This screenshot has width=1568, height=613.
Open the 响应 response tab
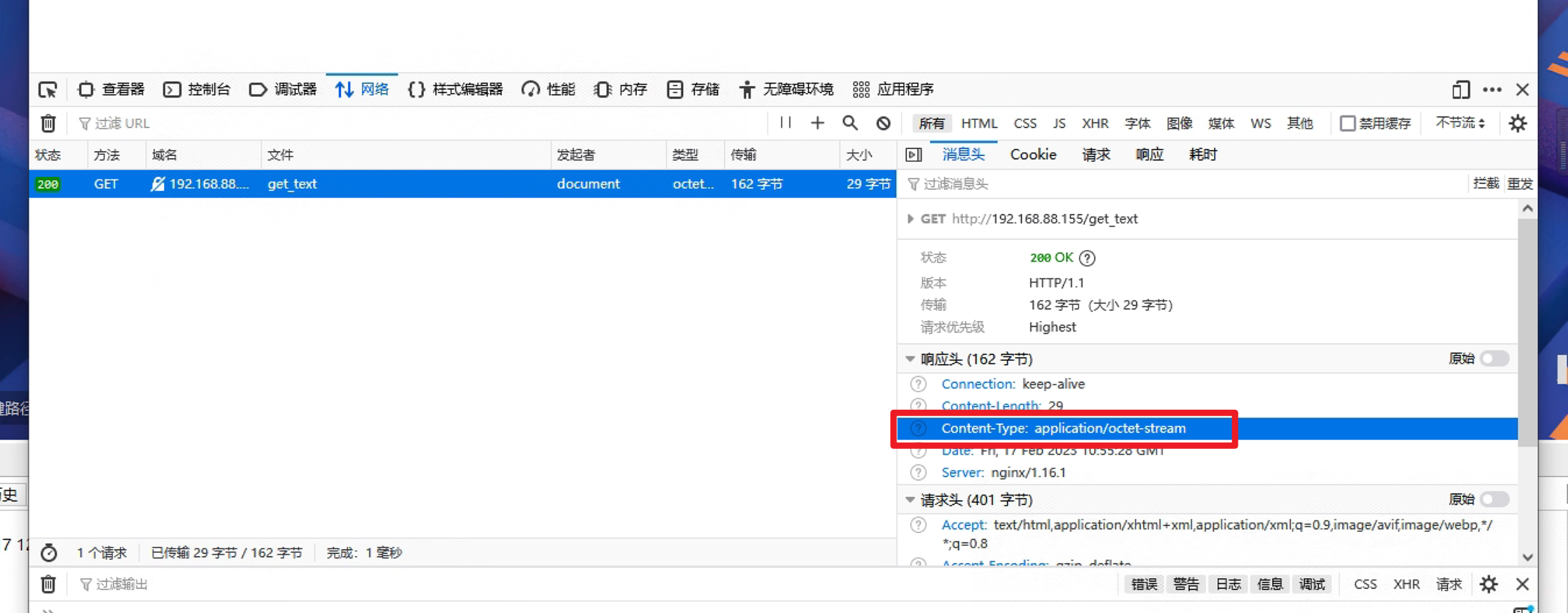click(x=1150, y=154)
